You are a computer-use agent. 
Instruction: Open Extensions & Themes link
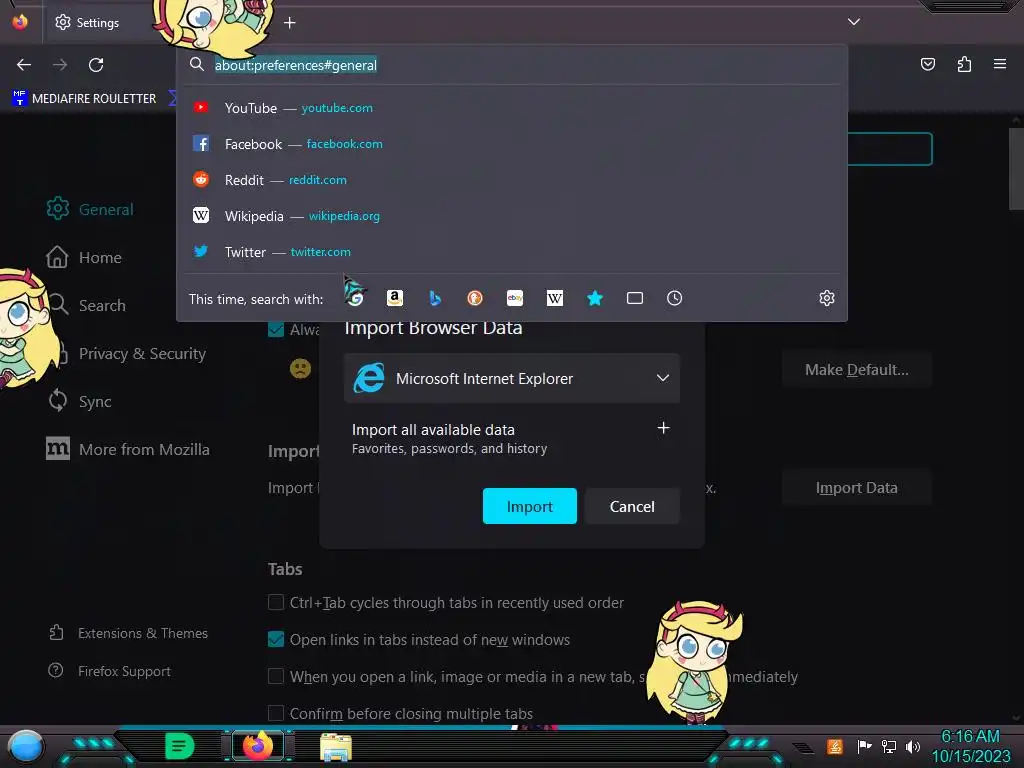click(128, 633)
